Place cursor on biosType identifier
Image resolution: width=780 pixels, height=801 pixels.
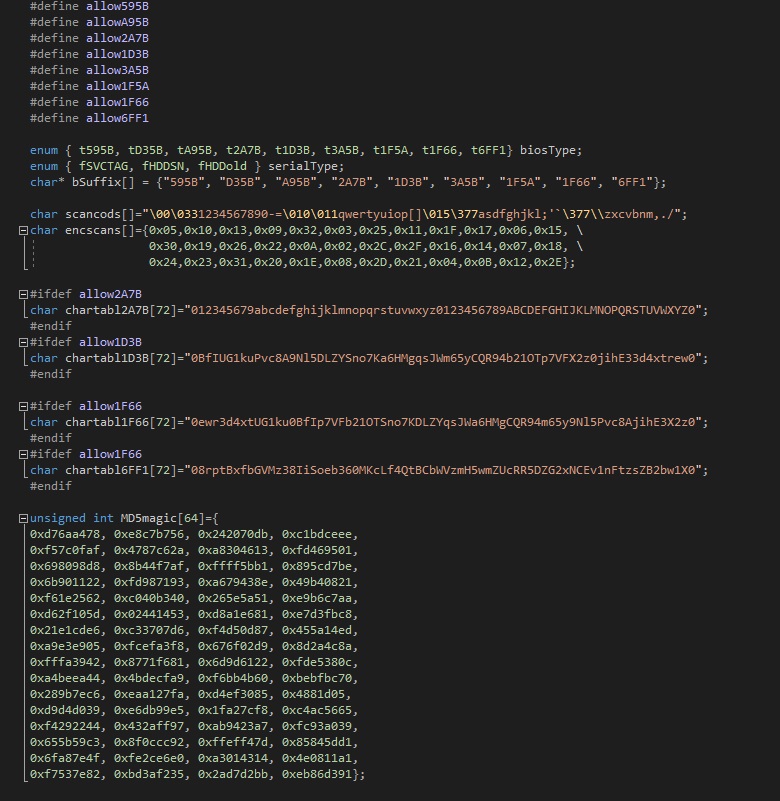[x=548, y=150]
